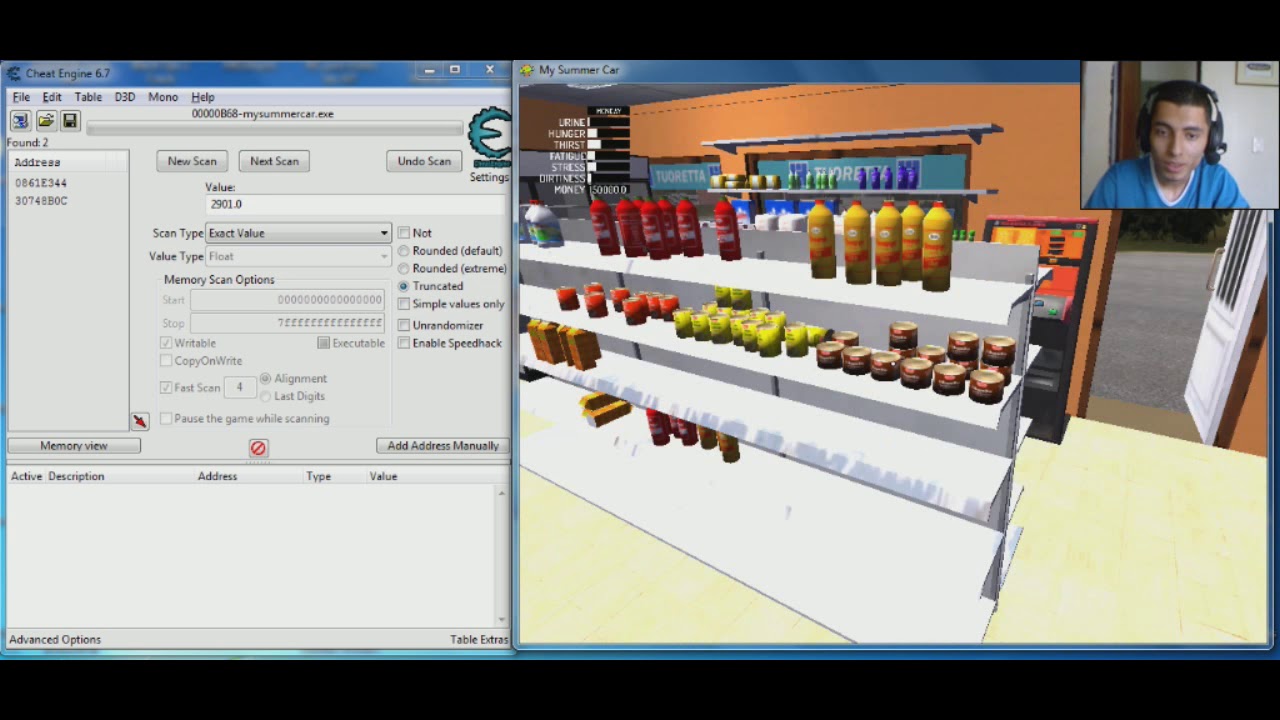This screenshot has width=1280, height=720.
Task: Open the Help menu
Action: [203, 97]
